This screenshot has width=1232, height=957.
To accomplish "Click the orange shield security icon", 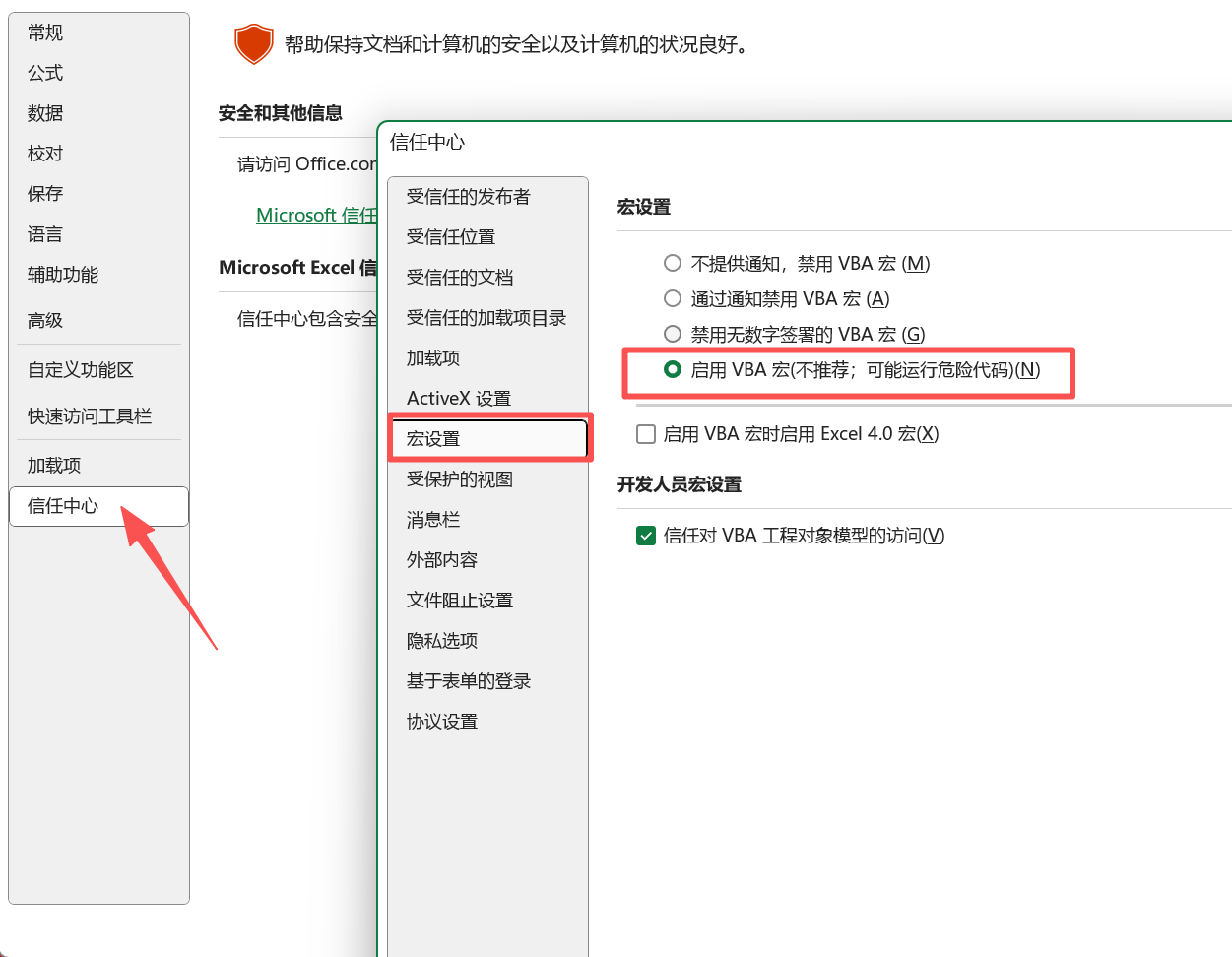I will (x=253, y=44).
